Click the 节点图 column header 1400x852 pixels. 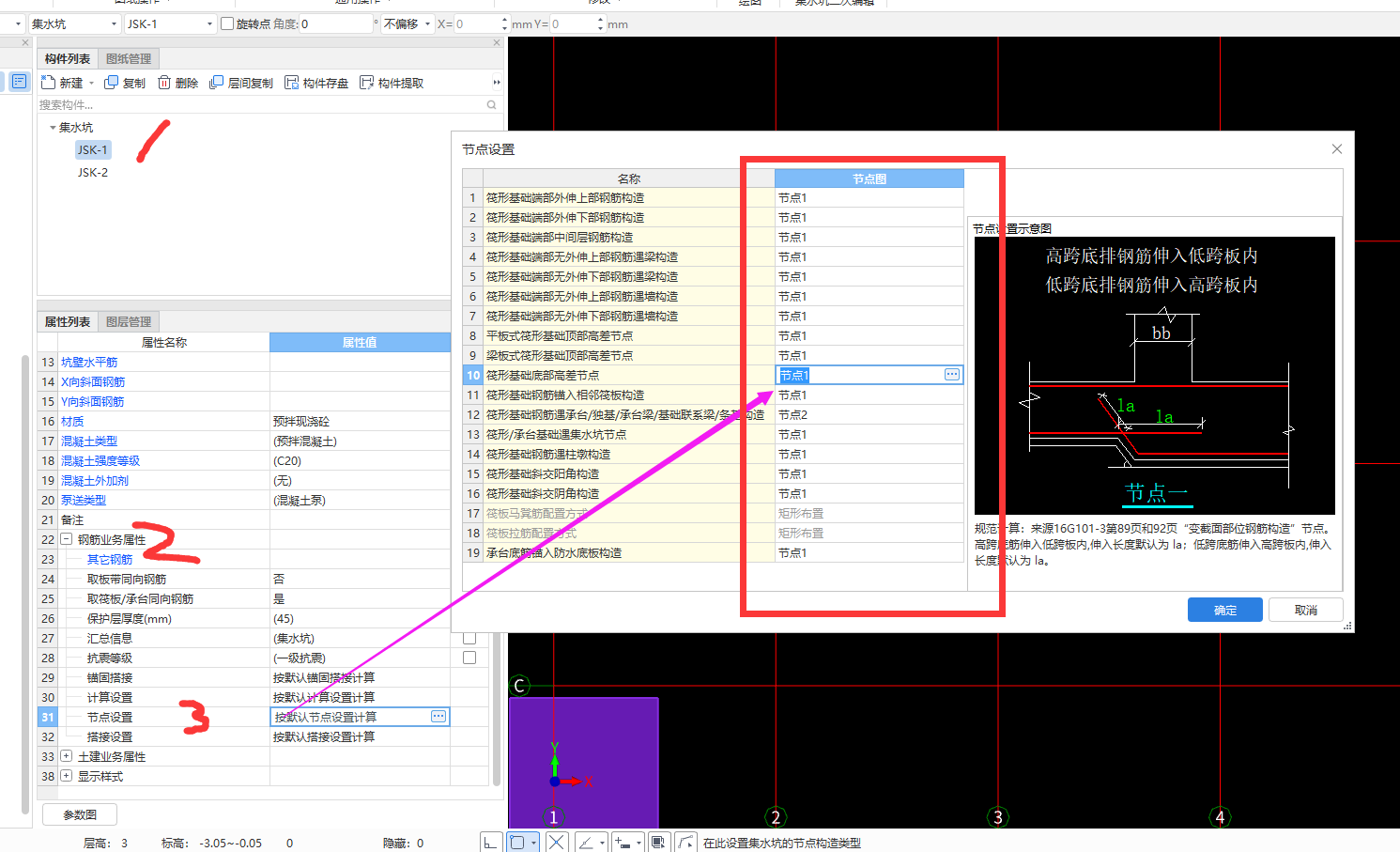[869, 178]
